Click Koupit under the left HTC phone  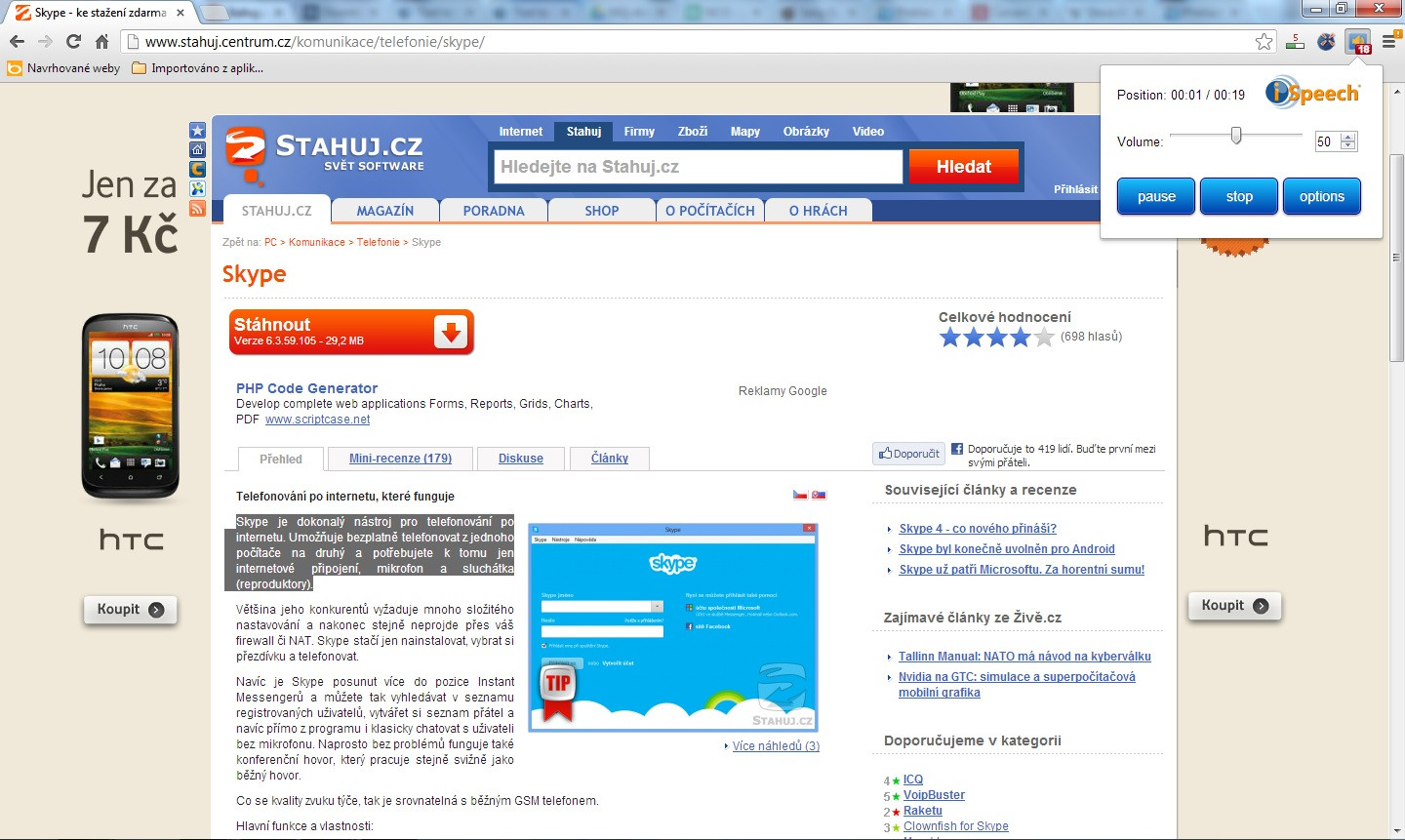coord(130,609)
